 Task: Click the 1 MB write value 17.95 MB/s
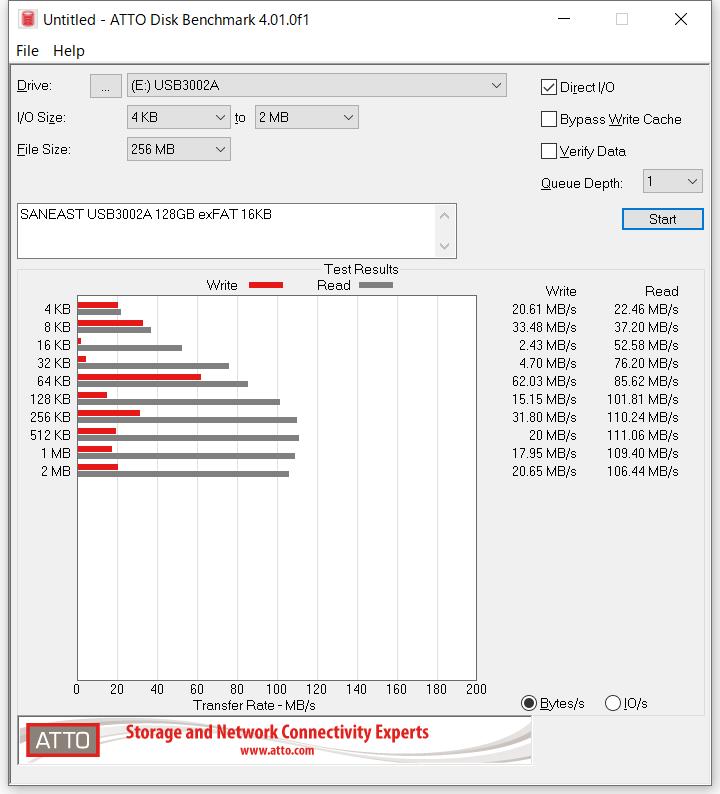(544, 453)
